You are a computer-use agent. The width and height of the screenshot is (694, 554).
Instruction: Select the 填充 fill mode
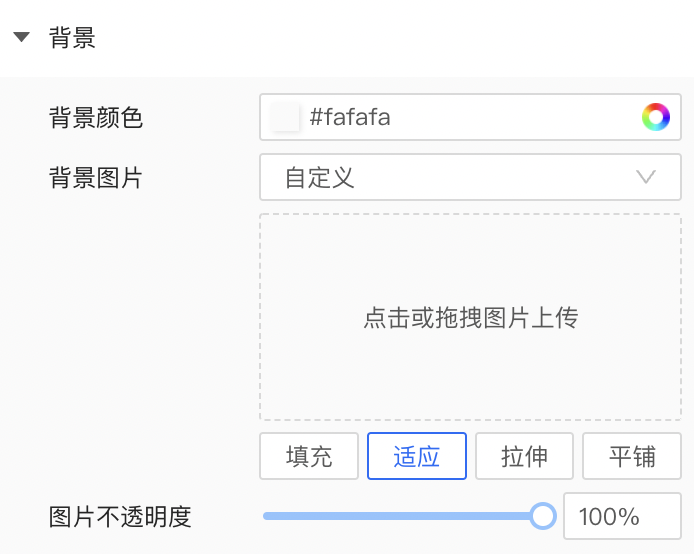(x=309, y=456)
